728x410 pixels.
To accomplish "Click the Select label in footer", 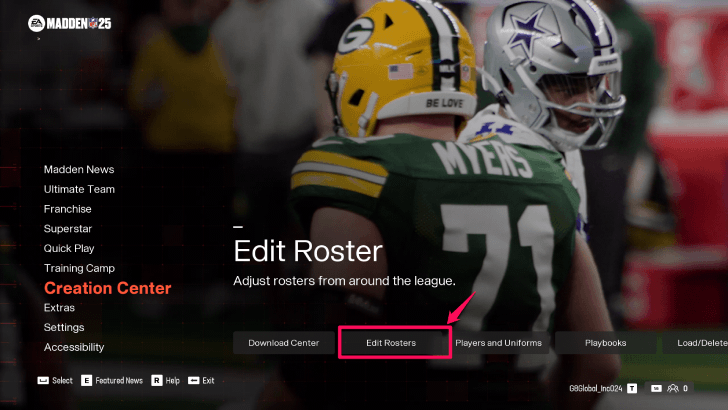I will coord(62,380).
